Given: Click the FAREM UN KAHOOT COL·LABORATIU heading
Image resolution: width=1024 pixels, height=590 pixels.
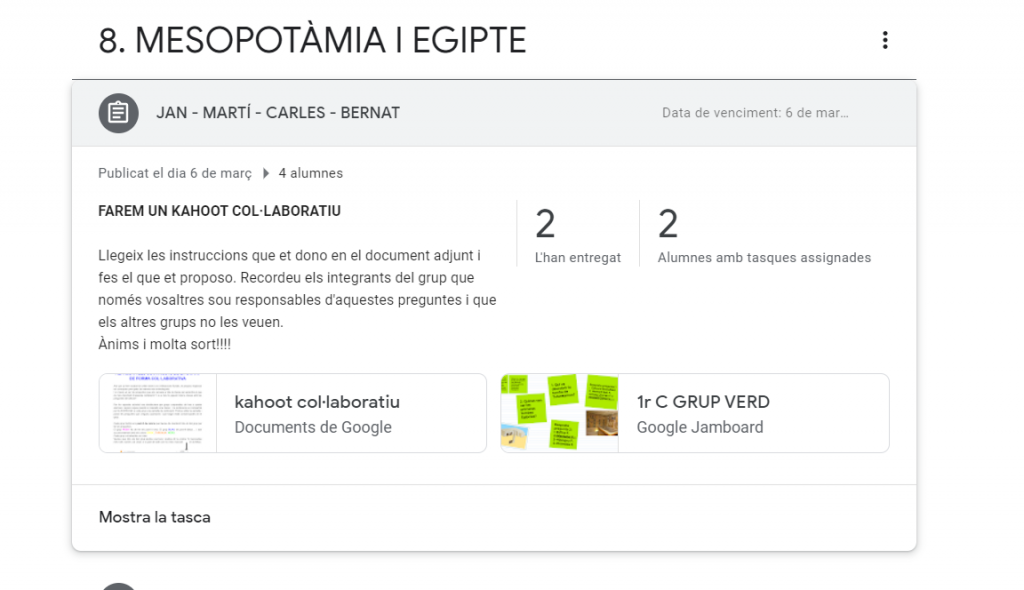Looking at the screenshot, I should [219, 211].
